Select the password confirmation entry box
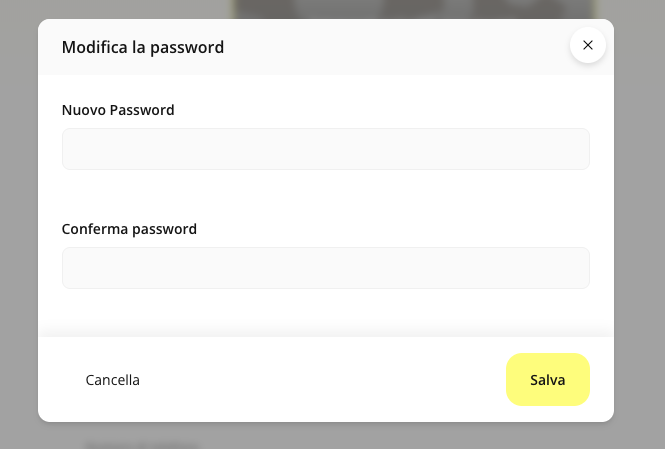665x449 pixels. 326,268
